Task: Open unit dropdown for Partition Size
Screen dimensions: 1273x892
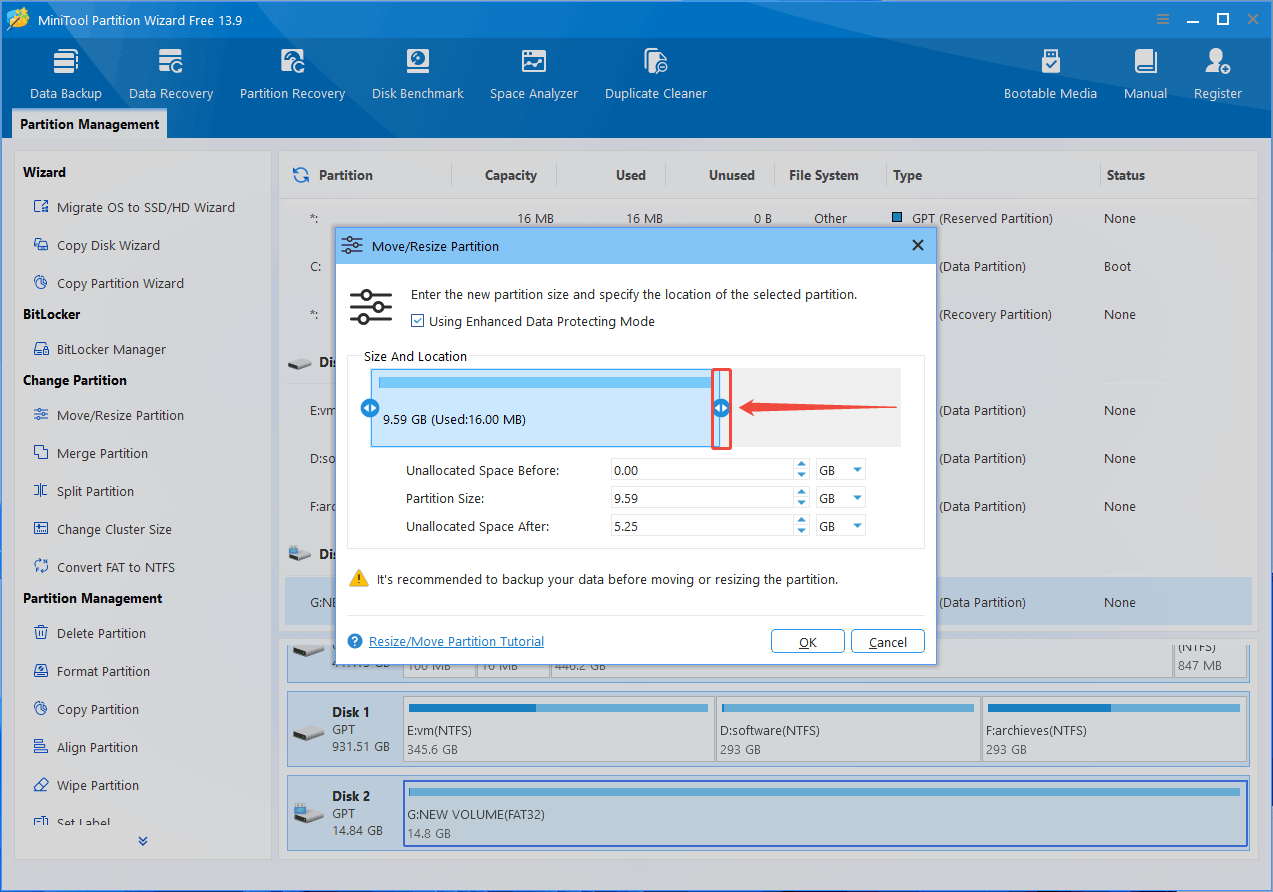Action: 857,498
